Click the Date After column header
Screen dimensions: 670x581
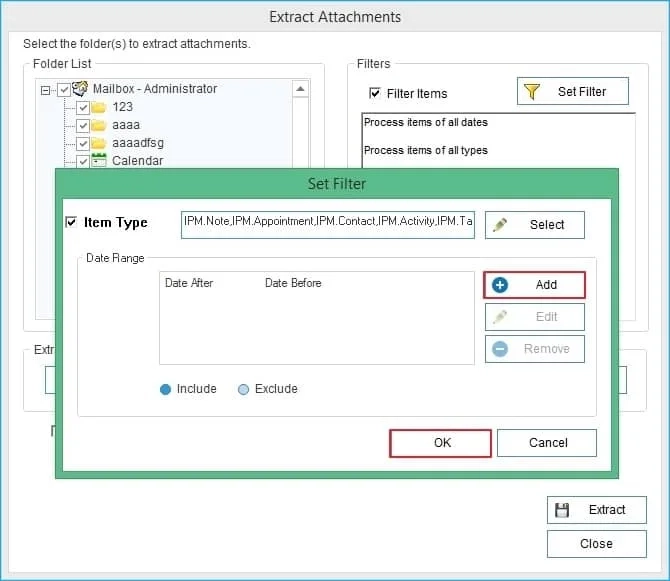pos(189,283)
